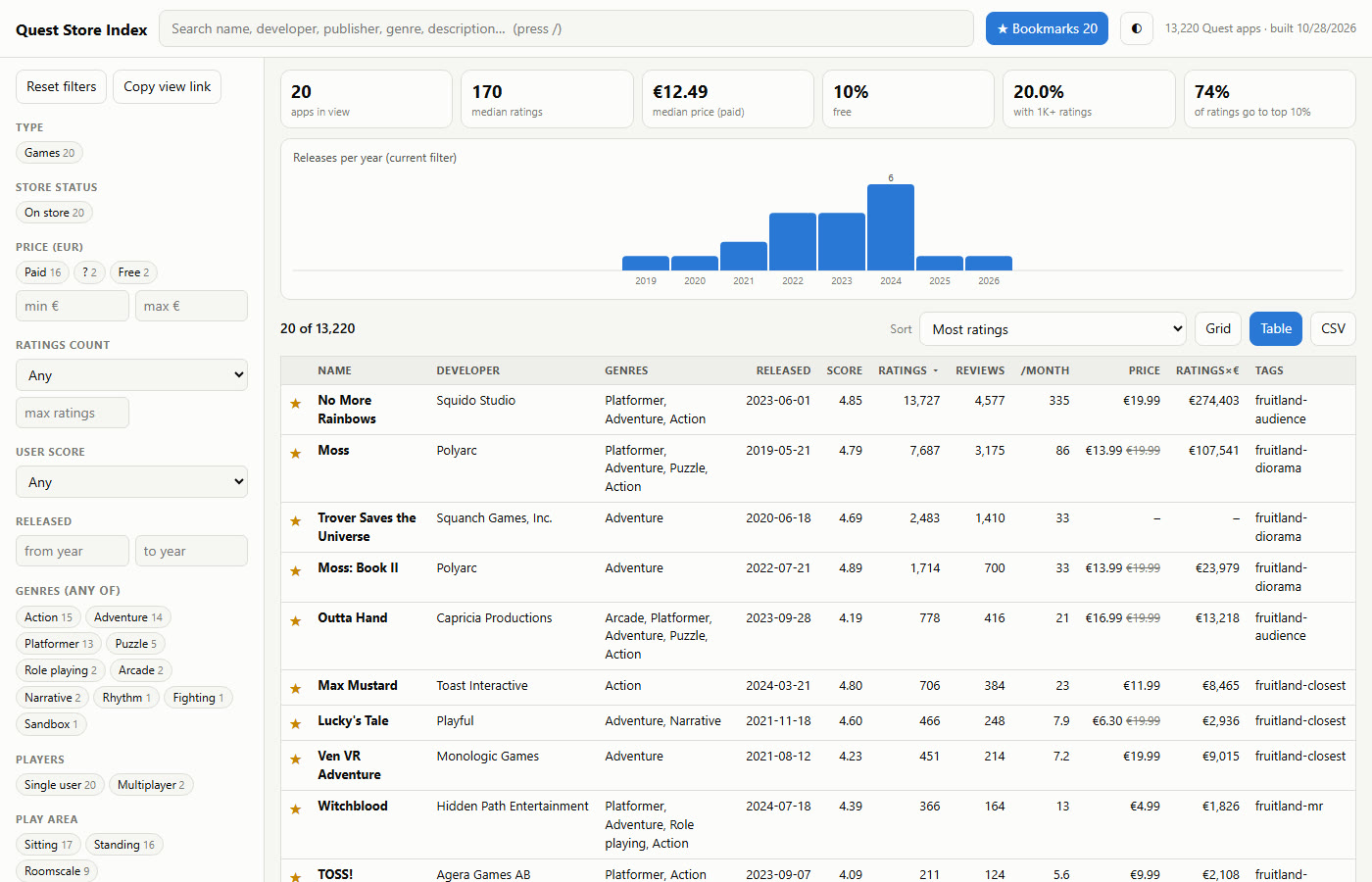Toggle the Games type filter chip
This screenshot has width=1372, height=882.
[x=49, y=153]
